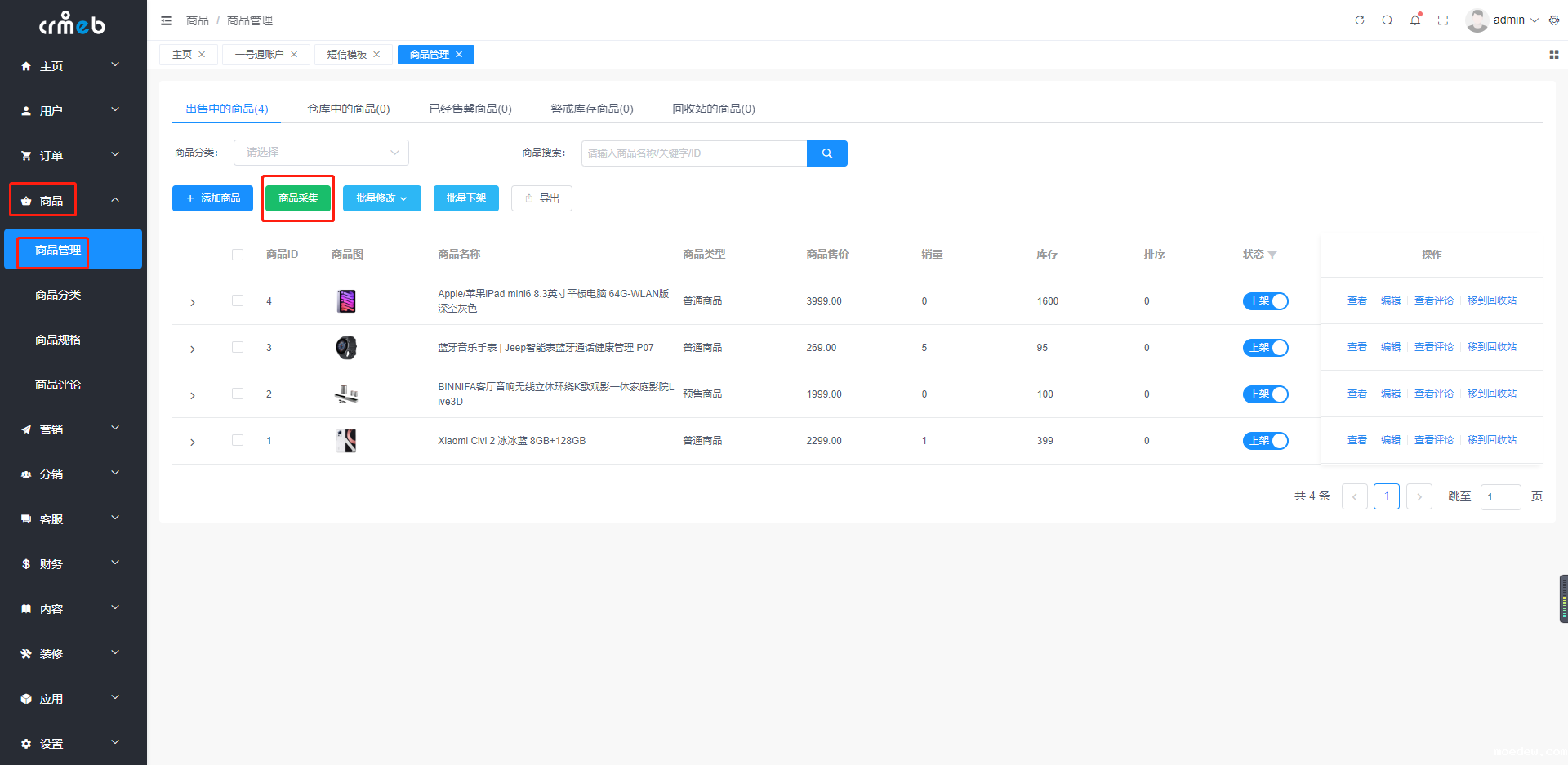Click the status column filter icon
The image size is (1568, 765).
(x=1272, y=255)
